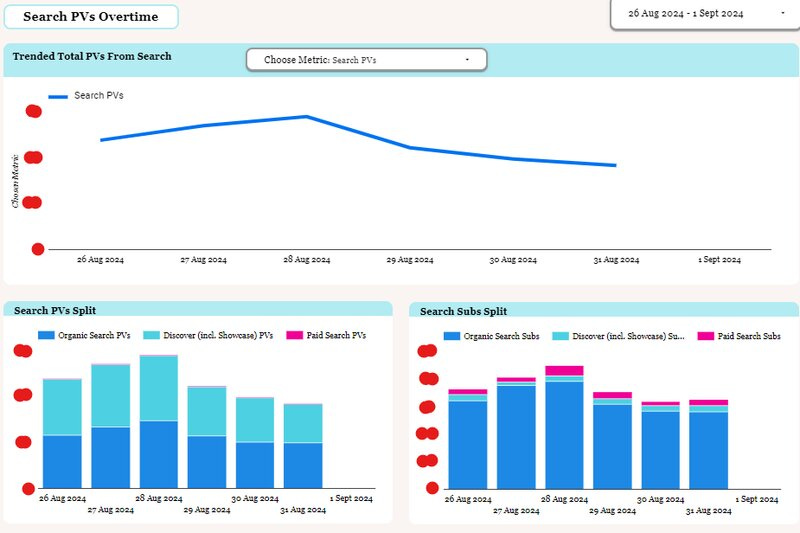Screen dimensions: 800x533
Task: Select the Organic segment of the 28 Aug Subs bar
Action: coord(564,436)
